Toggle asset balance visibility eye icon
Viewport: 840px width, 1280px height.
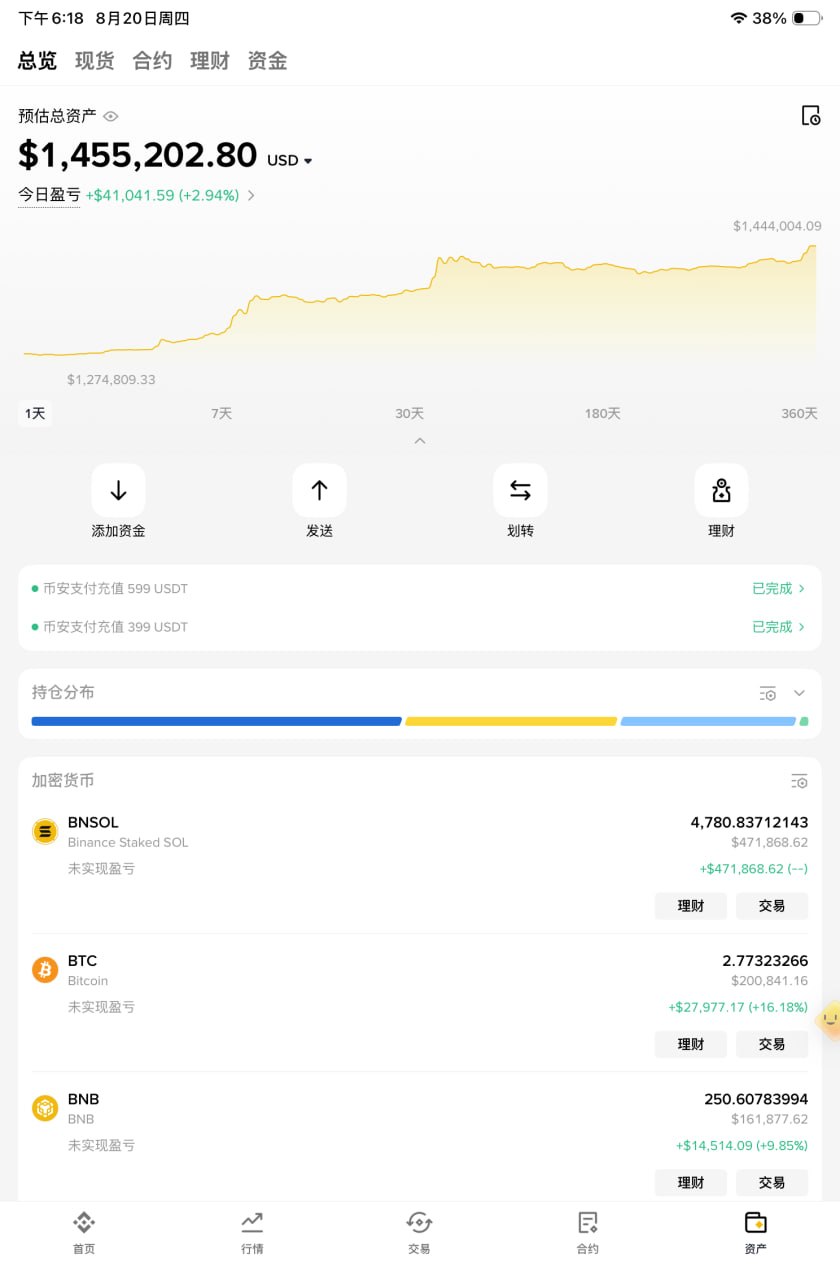click(111, 117)
